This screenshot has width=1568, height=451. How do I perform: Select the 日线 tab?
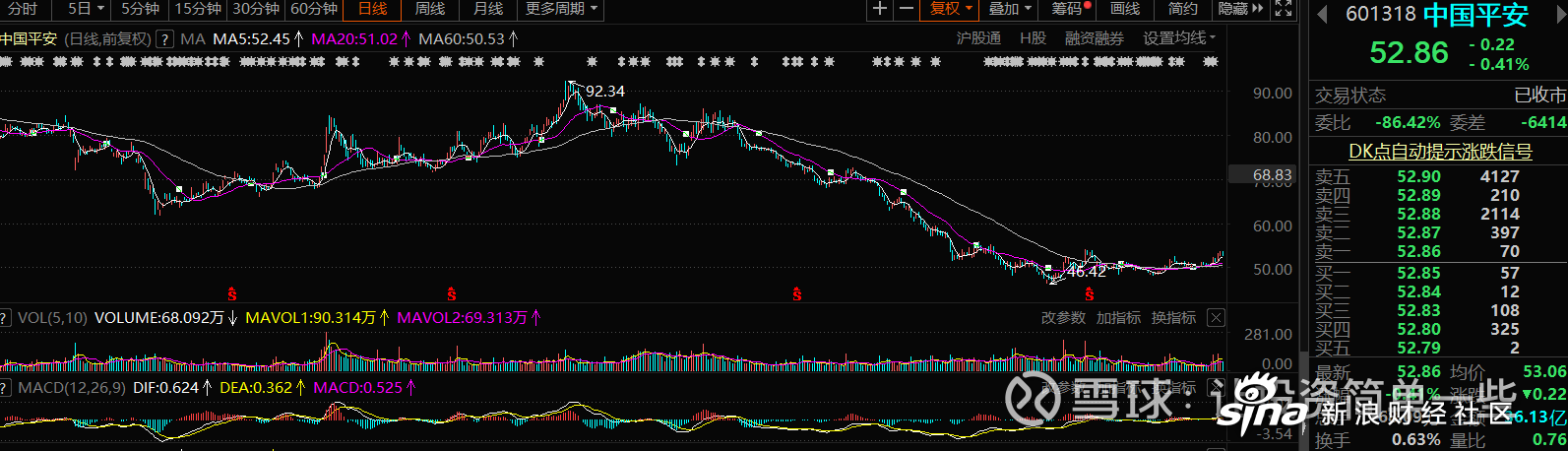372,9
